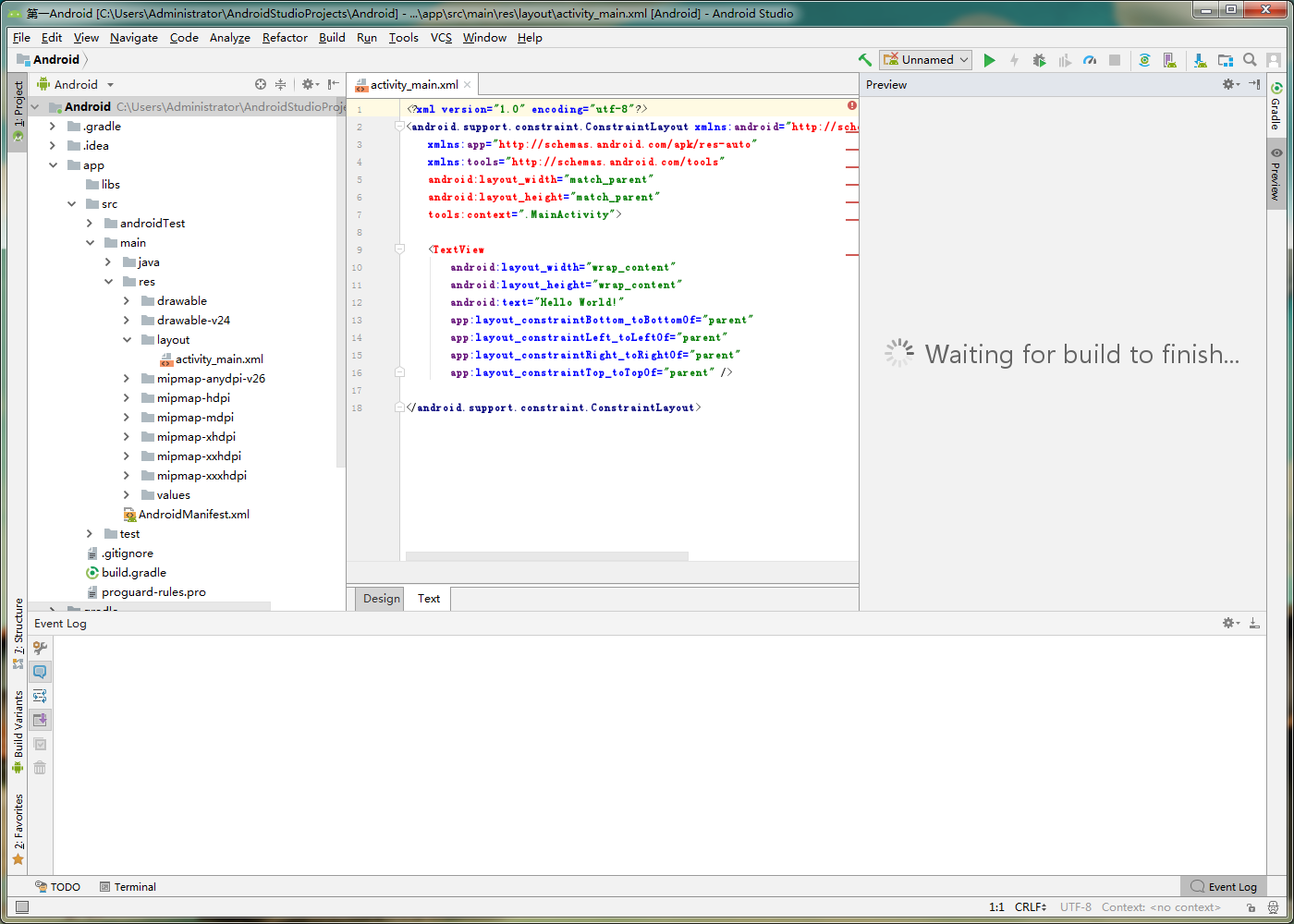Collapse the TextView code fold marker

400,249
